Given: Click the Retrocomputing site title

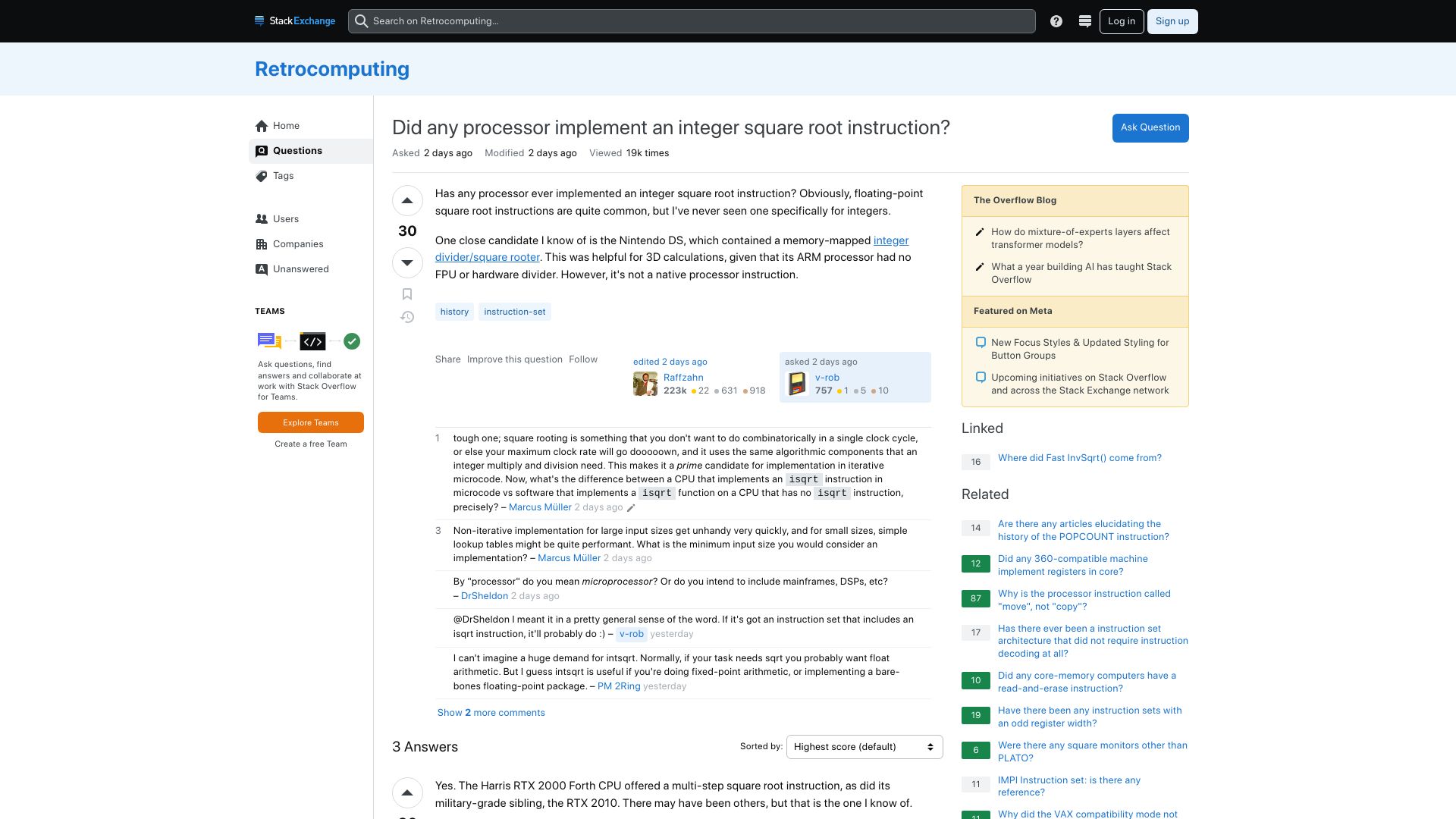Looking at the screenshot, I should [x=332, y=69].
